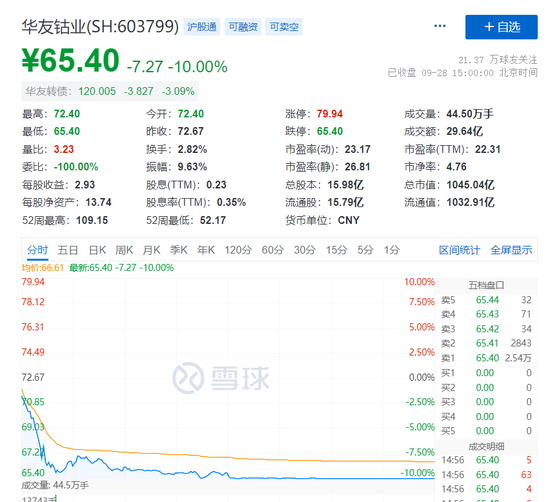Open 区间统计 range statistics
550x502 pixels.
(459, 250)
